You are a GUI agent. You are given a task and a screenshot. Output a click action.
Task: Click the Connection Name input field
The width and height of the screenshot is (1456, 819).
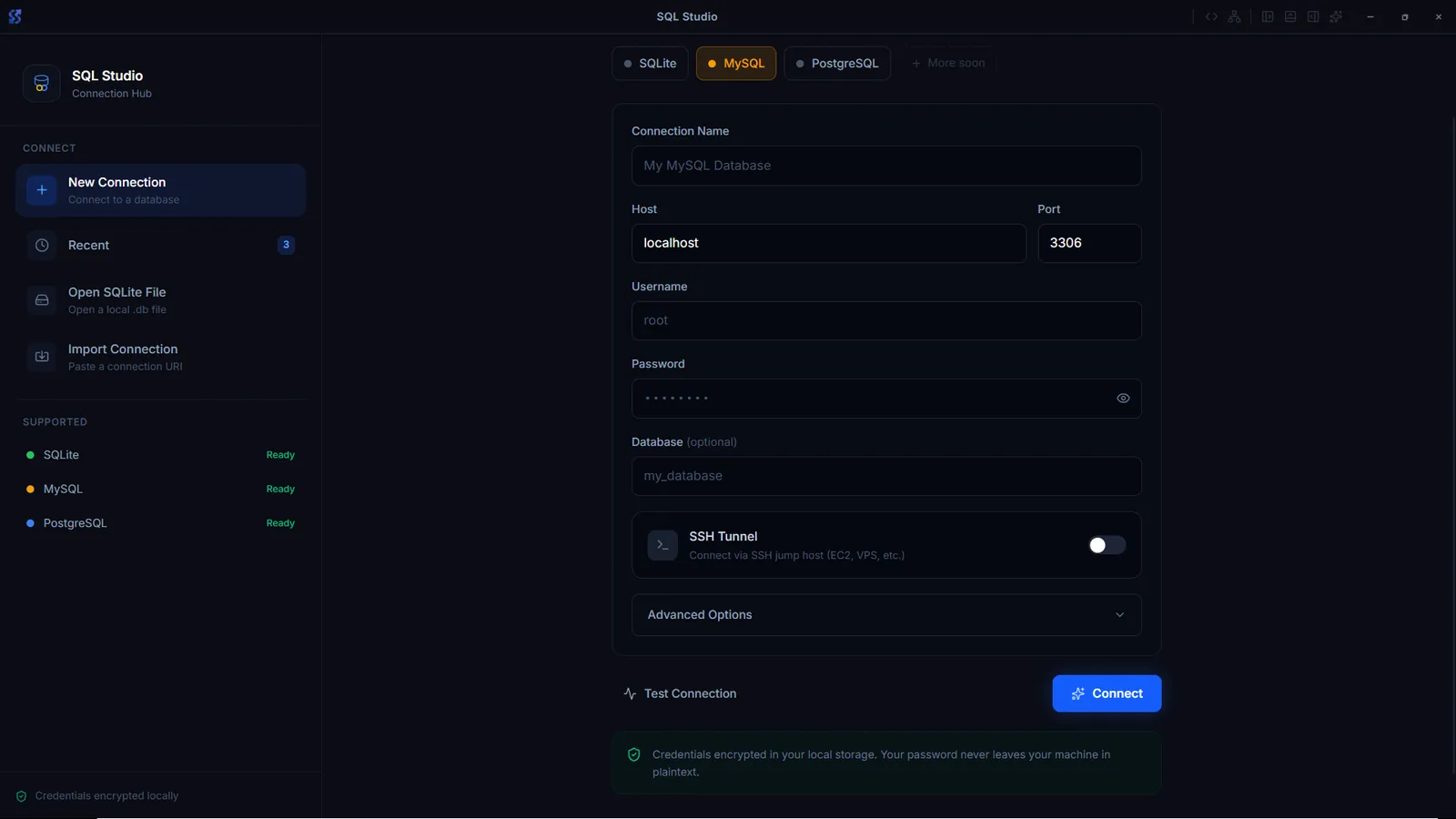(886, 166)
